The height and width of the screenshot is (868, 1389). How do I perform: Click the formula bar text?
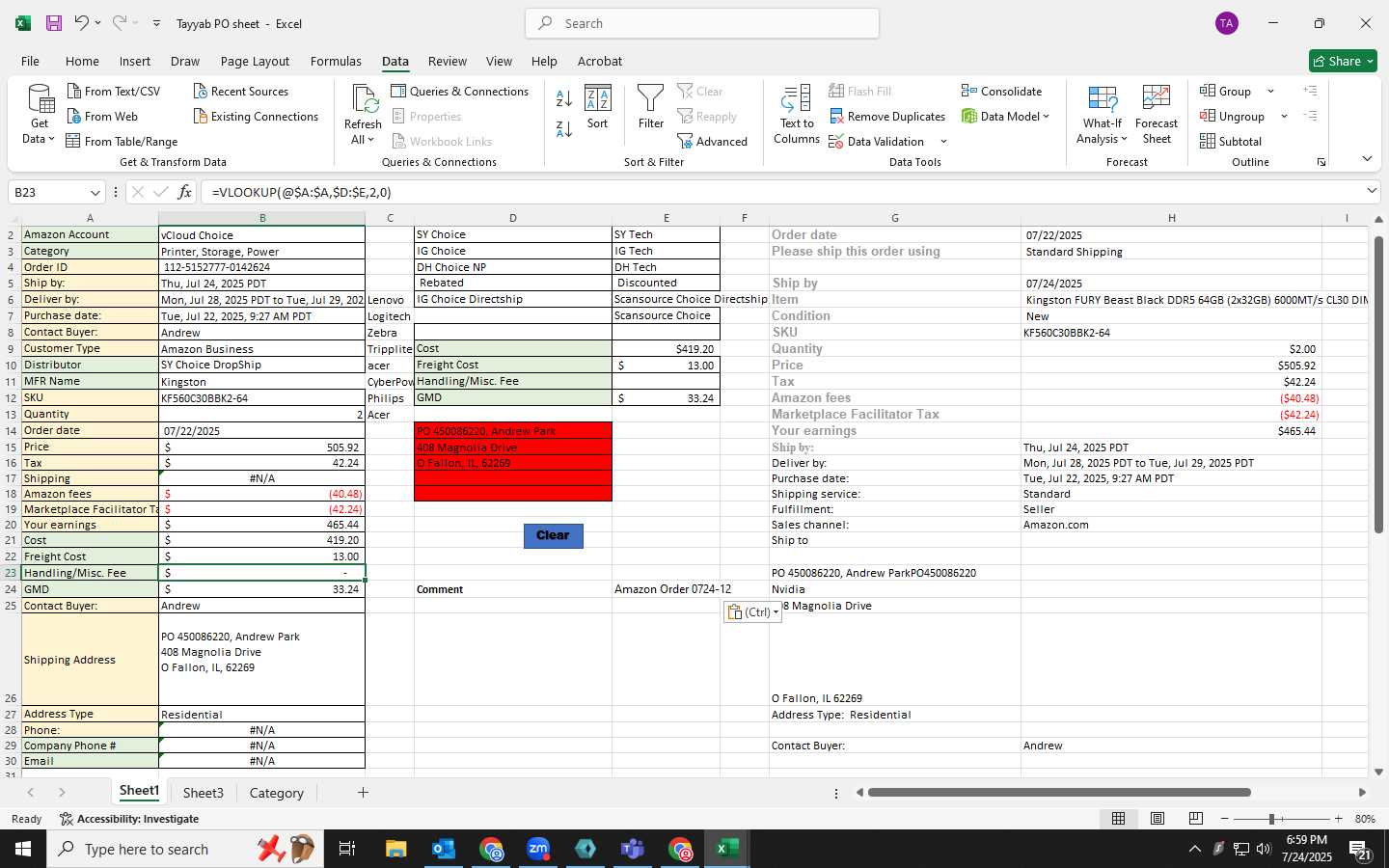click(302, 192)
